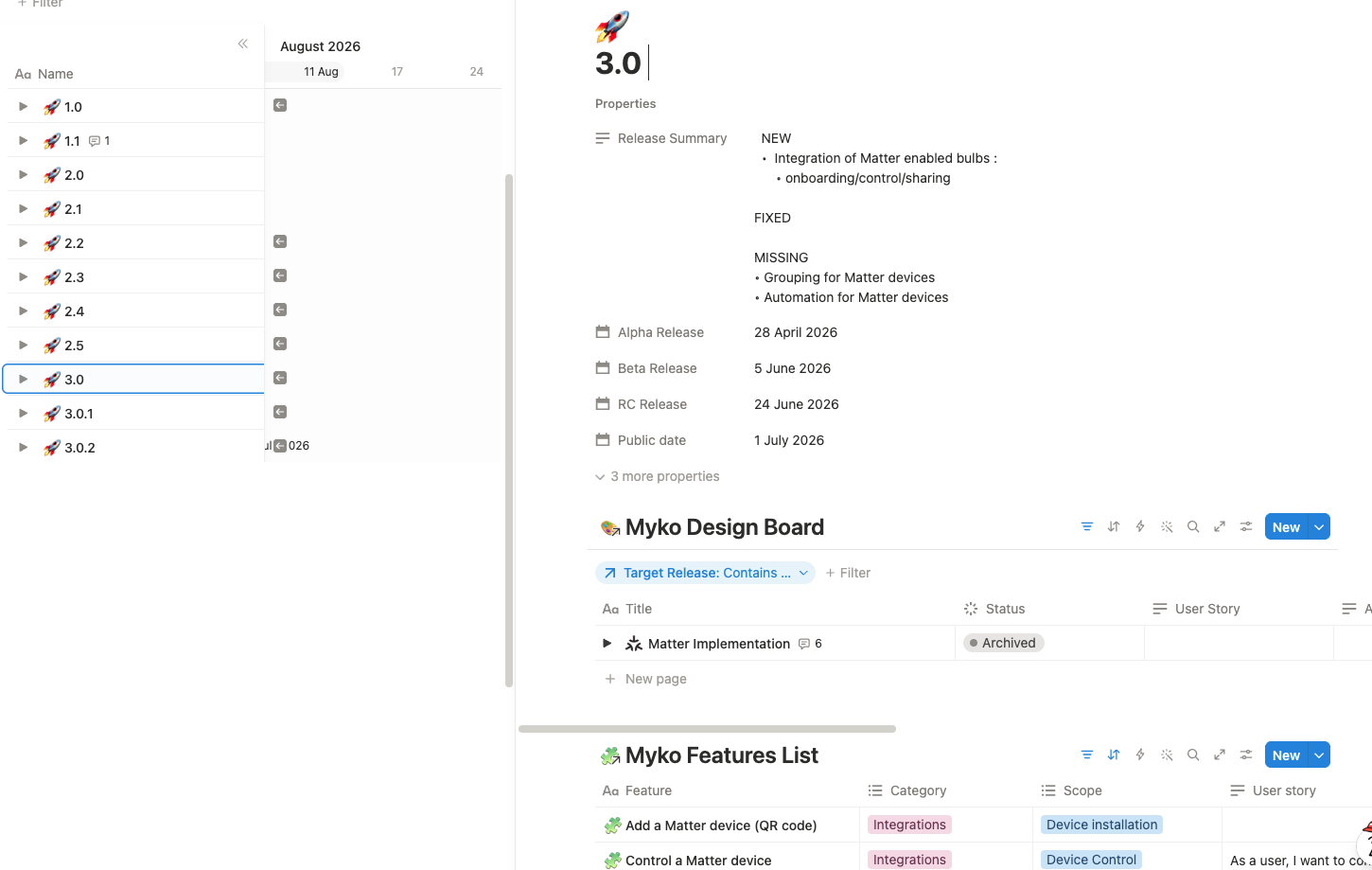The image size is (1372, 870).
Task: Click the AI sparkle icon on Myko Features List
Action: [x=1167, y=755]
